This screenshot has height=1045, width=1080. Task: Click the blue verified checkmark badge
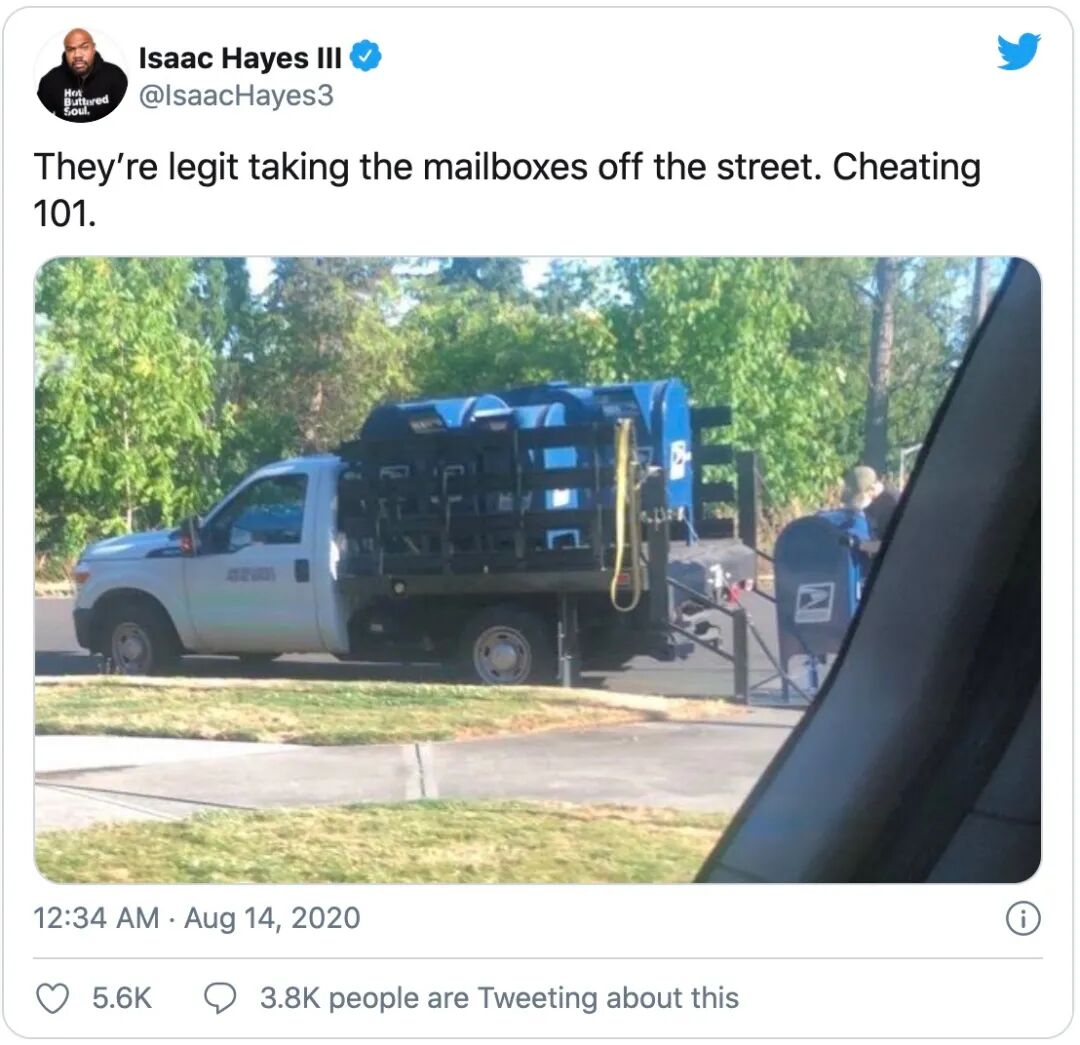tap(366, 56)
